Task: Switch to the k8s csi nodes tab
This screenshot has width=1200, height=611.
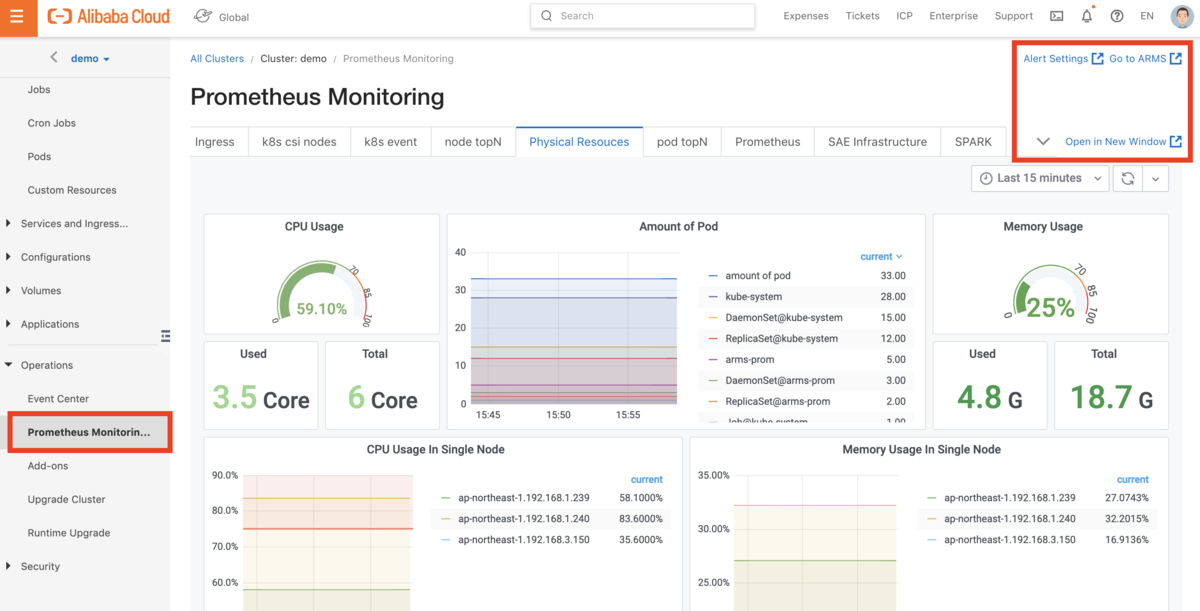Action: (x=300, y=141)
